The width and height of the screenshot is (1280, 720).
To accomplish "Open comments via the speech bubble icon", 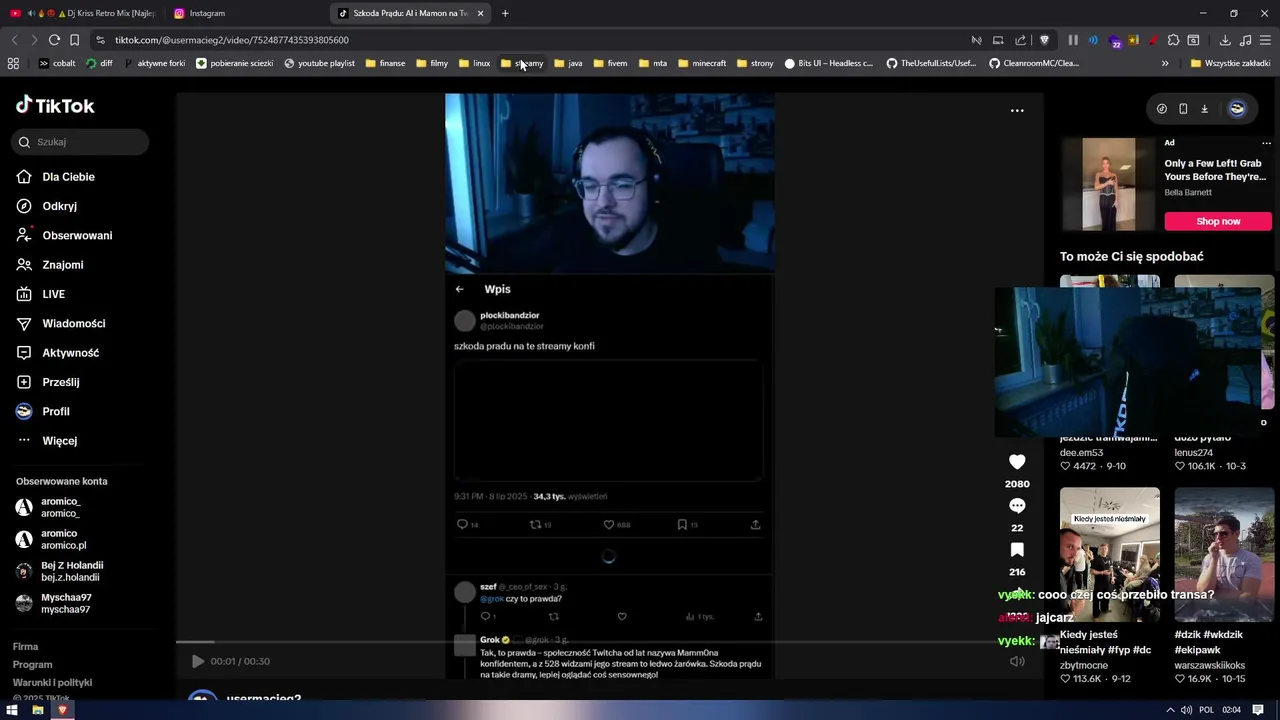I will (x=1017, y=506).
